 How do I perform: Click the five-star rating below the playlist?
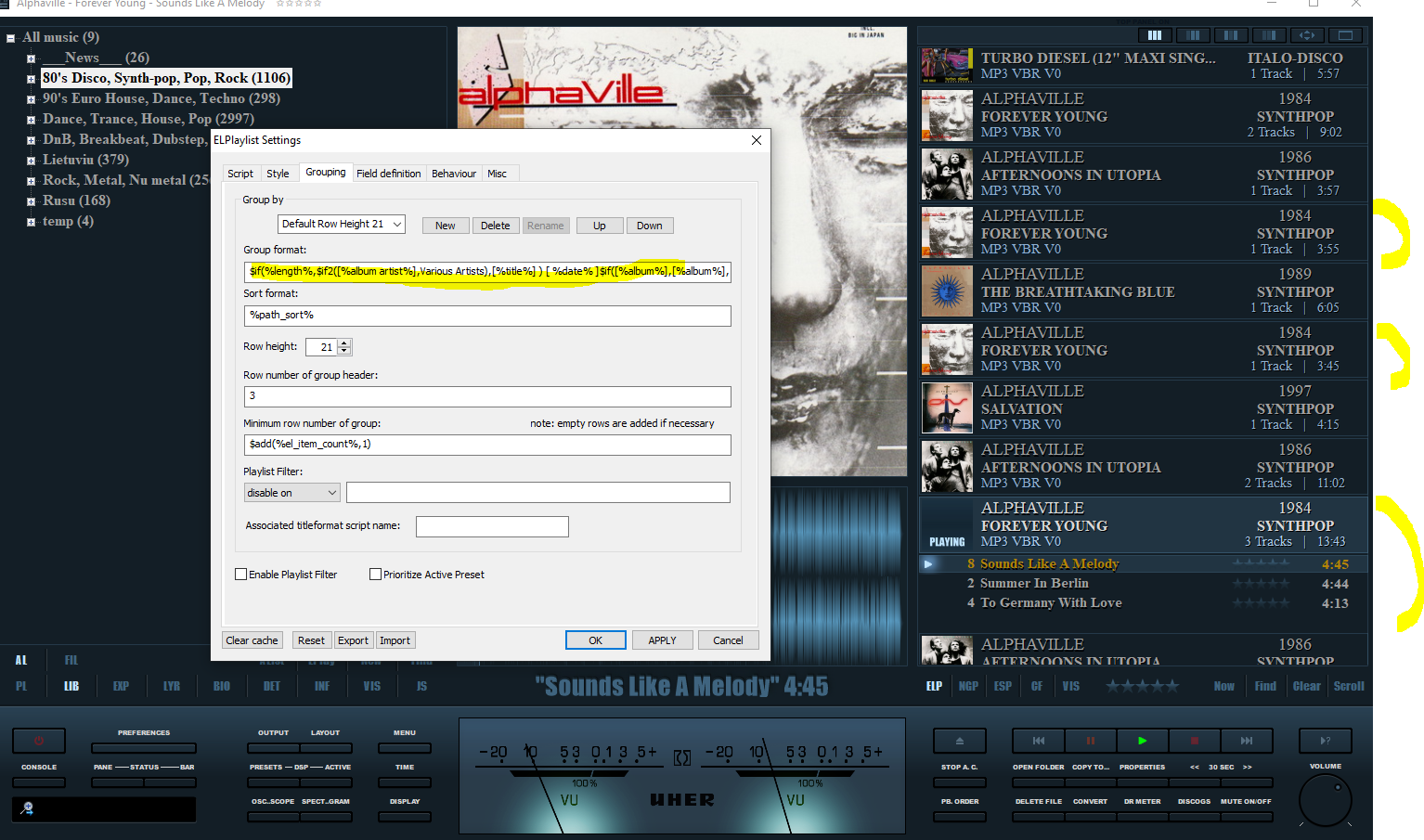coord(1143,686)
